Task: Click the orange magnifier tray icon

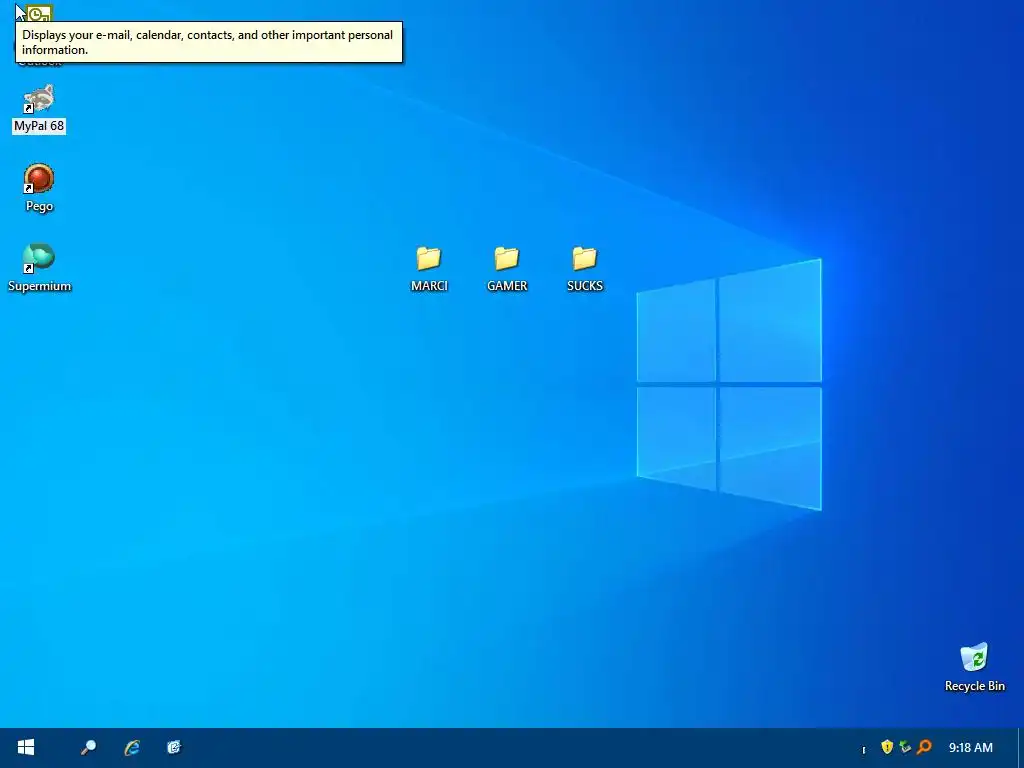Action: coord(924,747)
